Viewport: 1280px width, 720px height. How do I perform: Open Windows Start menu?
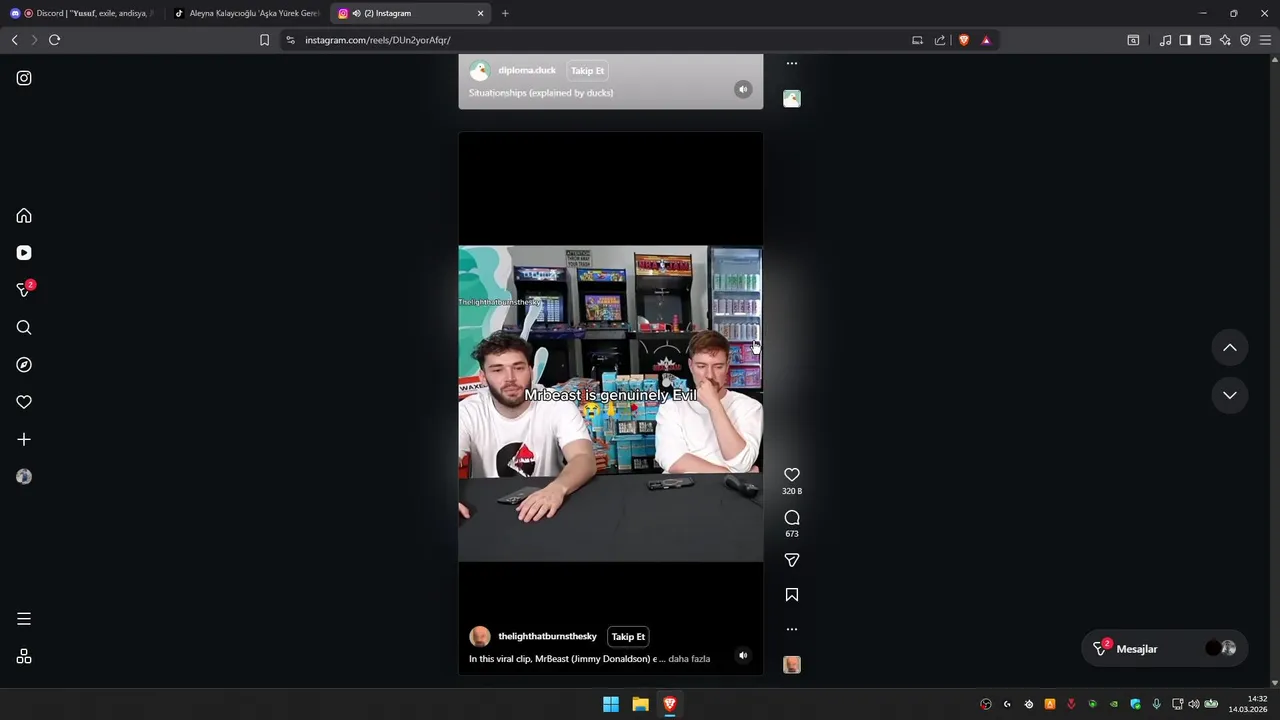point(611,704)
